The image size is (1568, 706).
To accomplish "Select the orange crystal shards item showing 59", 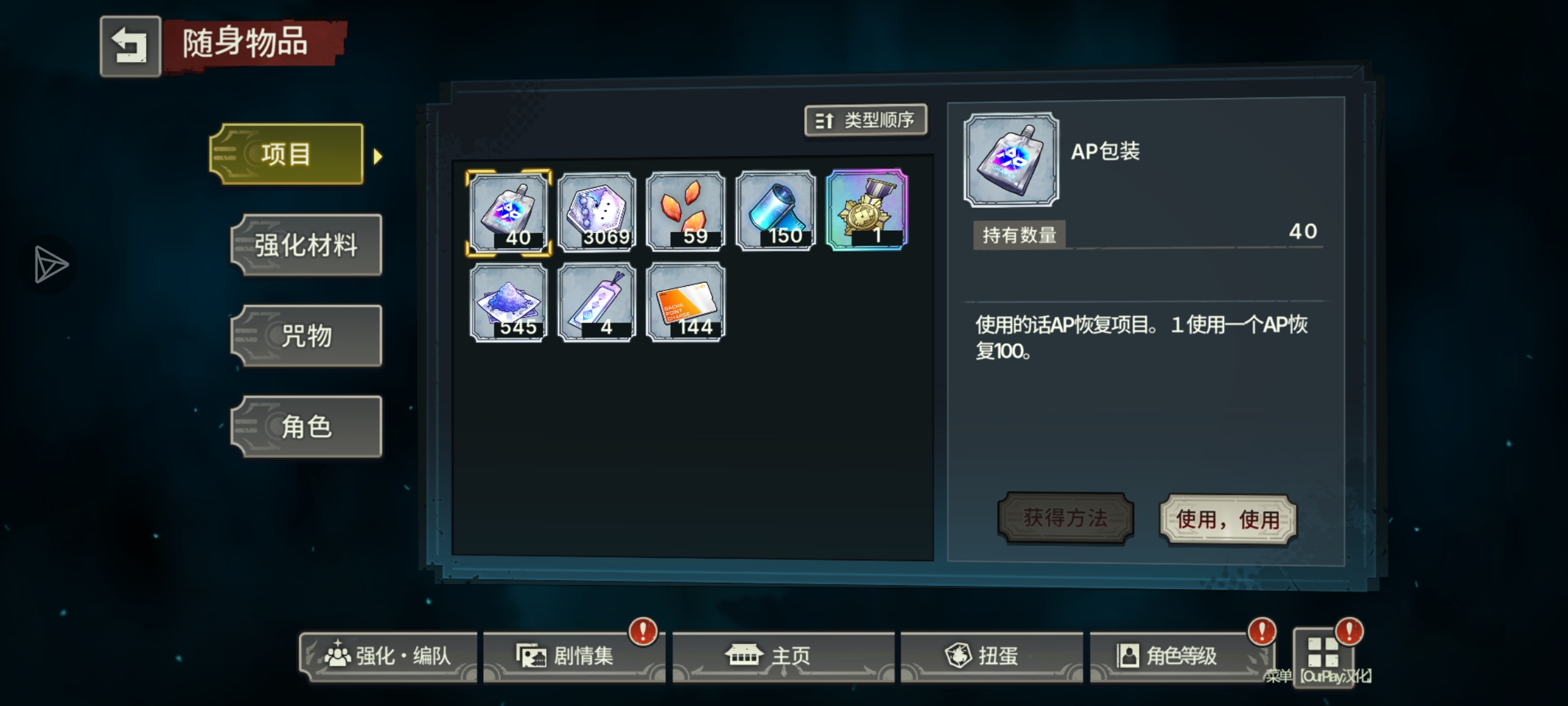I will [686, 211].
